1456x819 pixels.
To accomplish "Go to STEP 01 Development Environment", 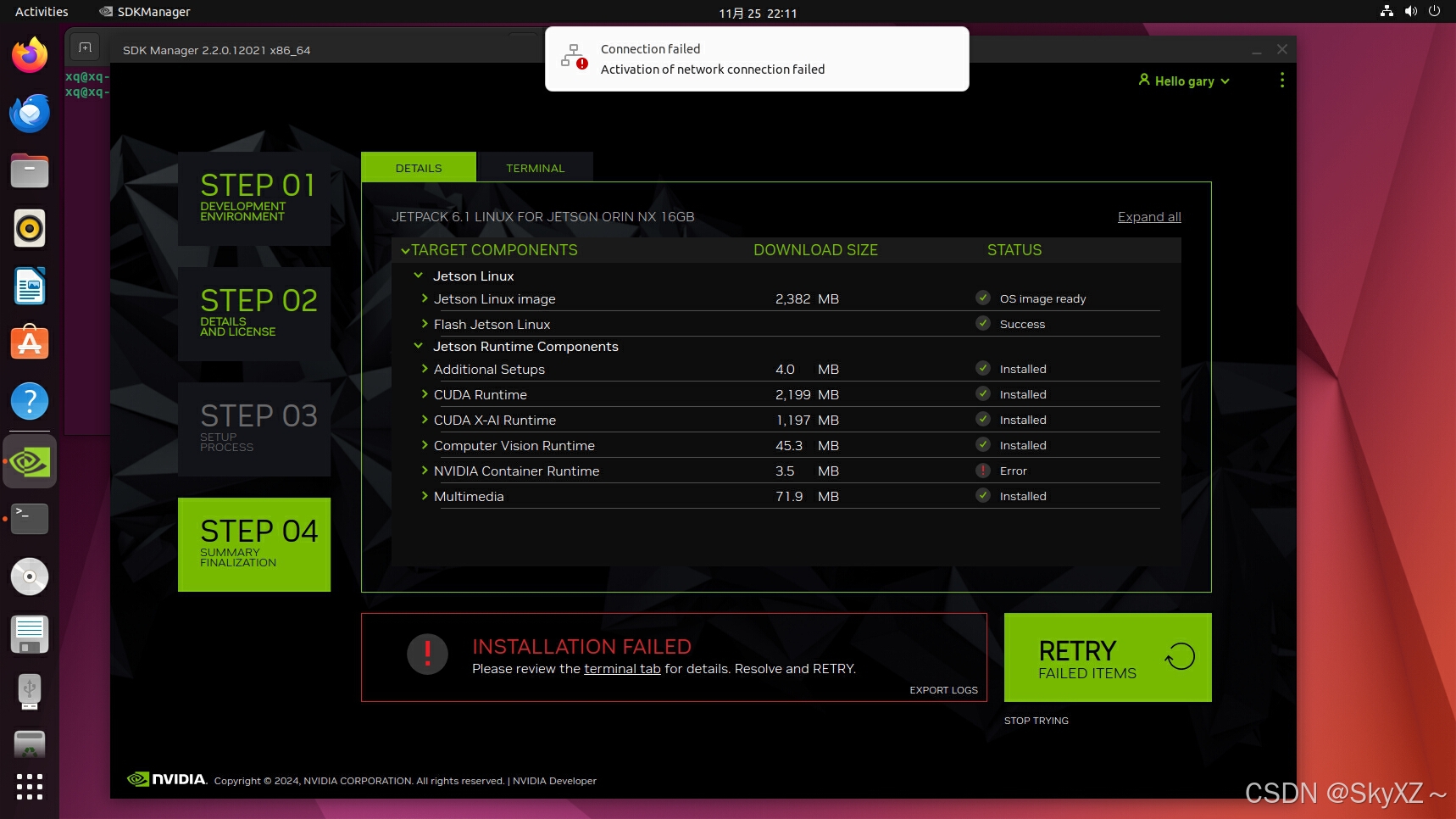I will point(254,198).
